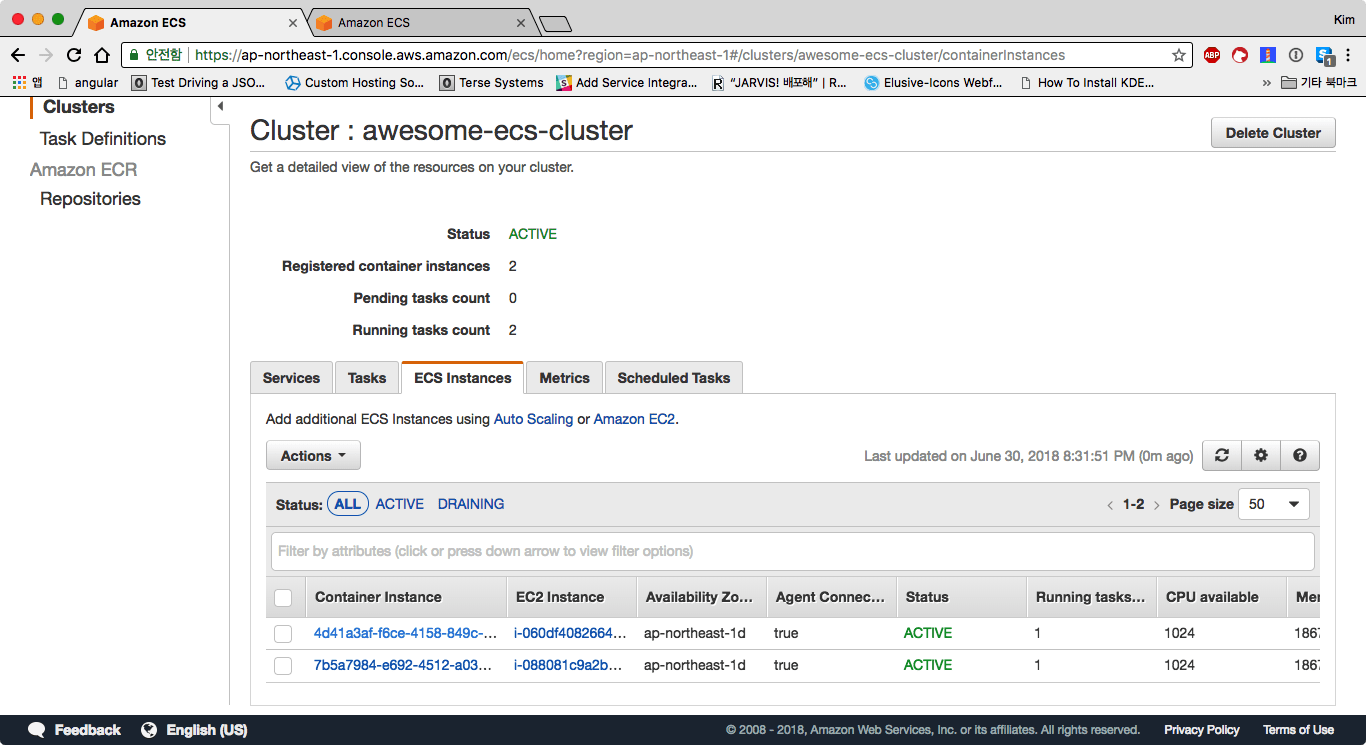The height and width of the screenshot is (745, 1366).
Task: Open the Actions dropdown menu
Action: click(313, 455)
